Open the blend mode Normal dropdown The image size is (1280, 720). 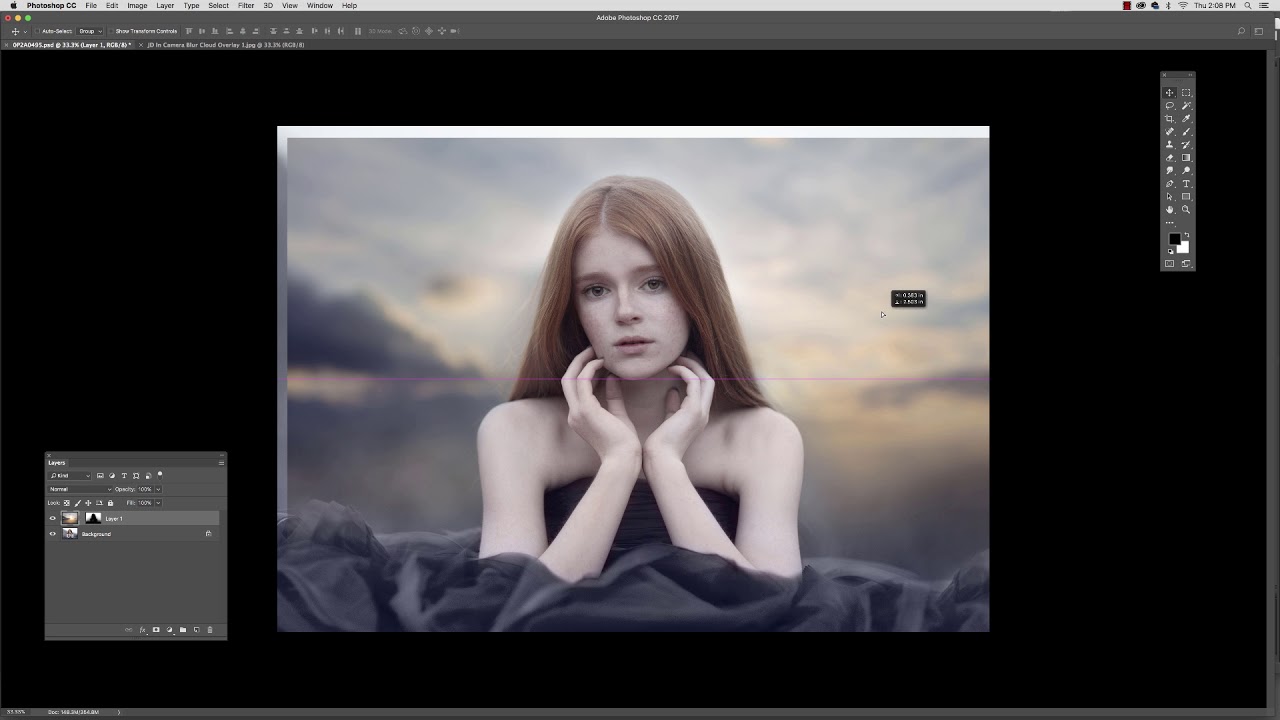click(80, 489)
